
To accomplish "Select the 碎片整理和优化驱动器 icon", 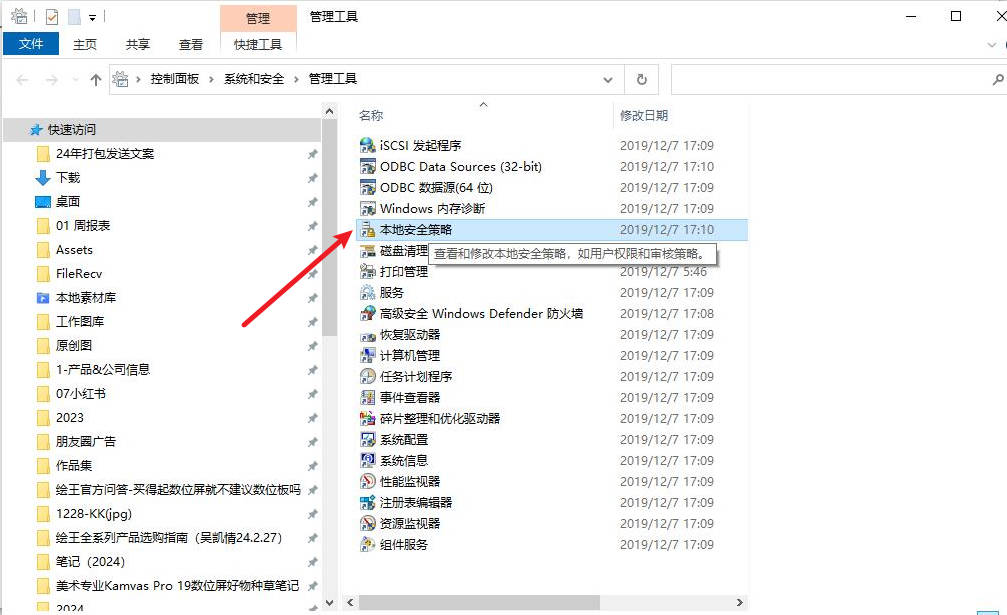I will [367, 419].
